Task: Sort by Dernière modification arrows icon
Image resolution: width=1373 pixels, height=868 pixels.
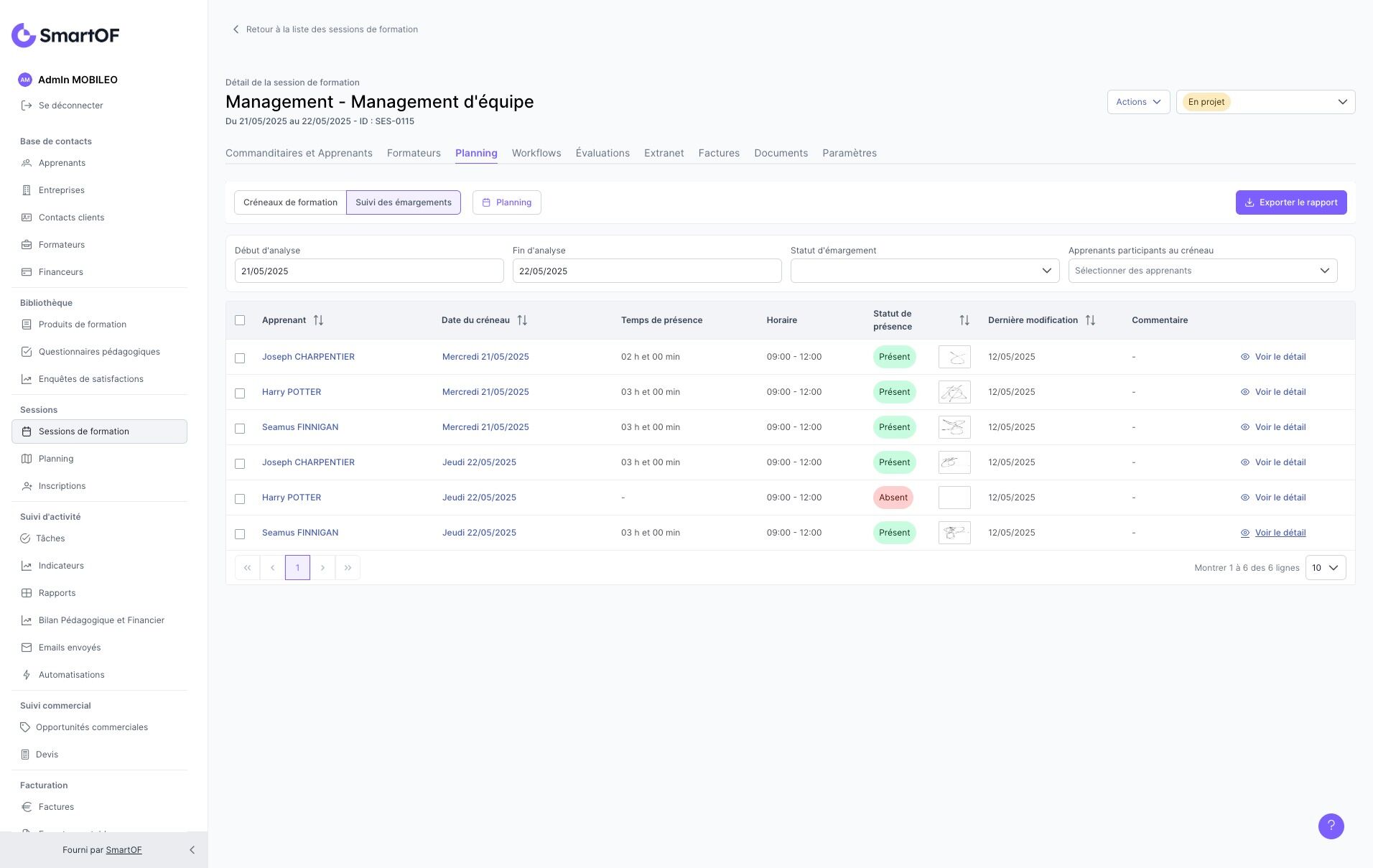Action: point(1090,320)
